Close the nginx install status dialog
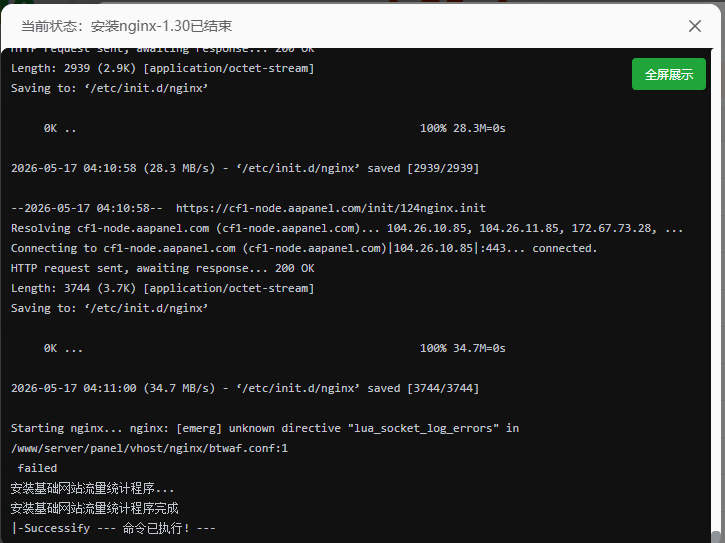This screenshot has width=725, height=543. pyautogui.click(x=694, y=26)
